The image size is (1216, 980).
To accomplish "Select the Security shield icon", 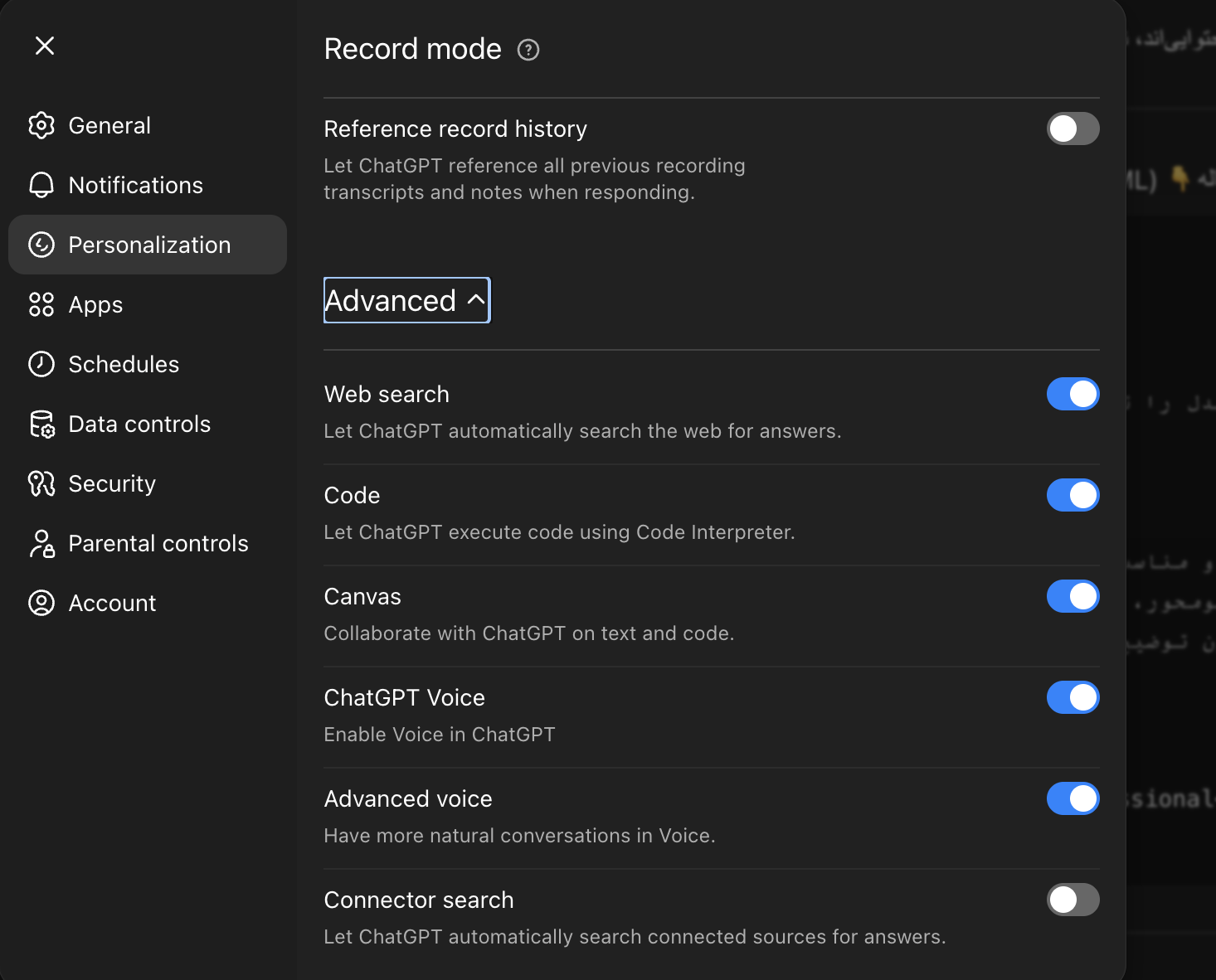I will (x=41, y=483).
